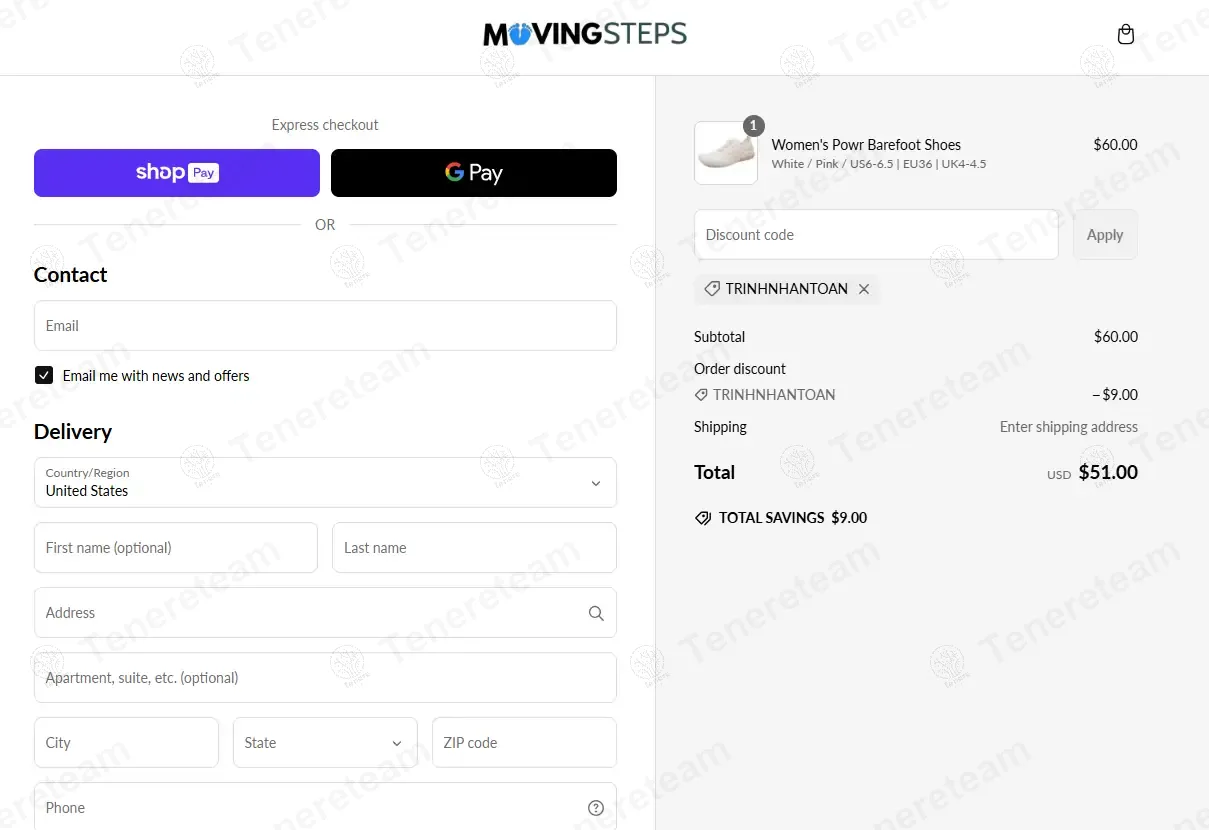Open the shopping bag cart icon
The image size is (1209, 830).
coord(1126,35)
